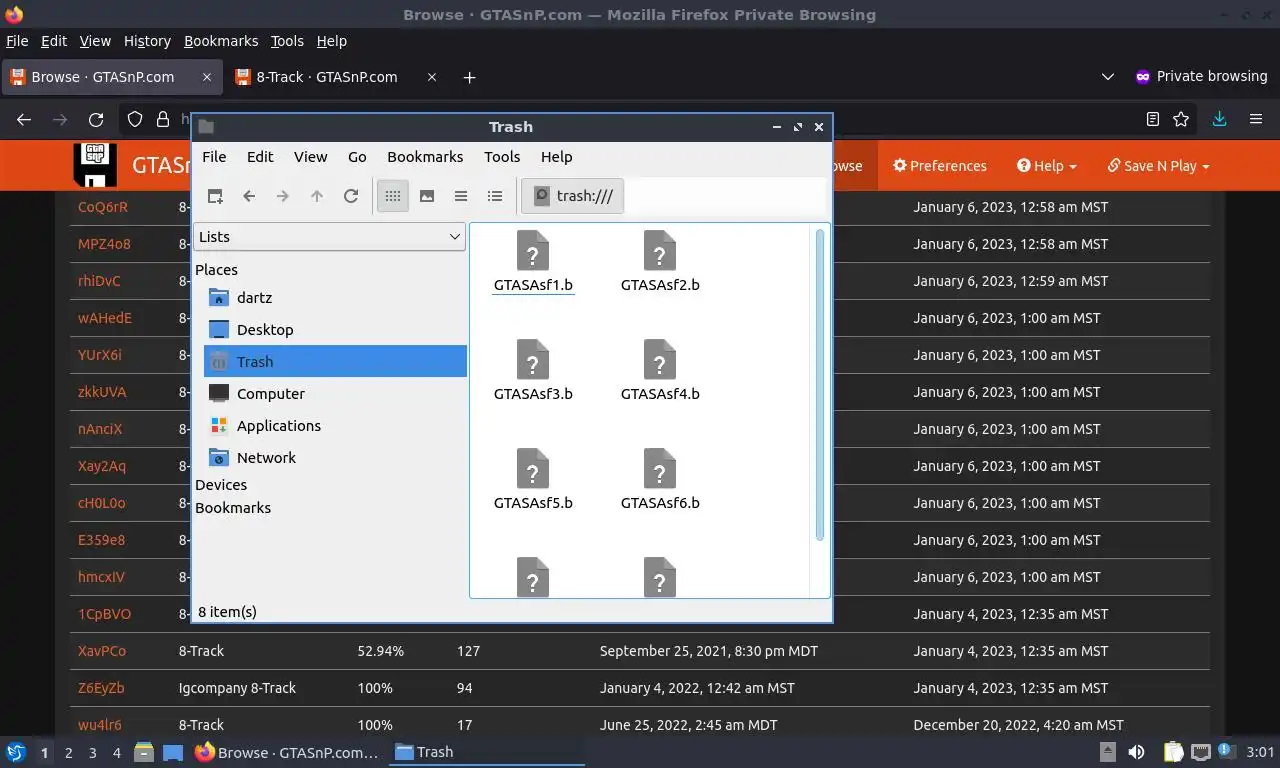This screenshot has height=768, width=1280.
Task: Open the system start menu icon
Action: [15, 752]
